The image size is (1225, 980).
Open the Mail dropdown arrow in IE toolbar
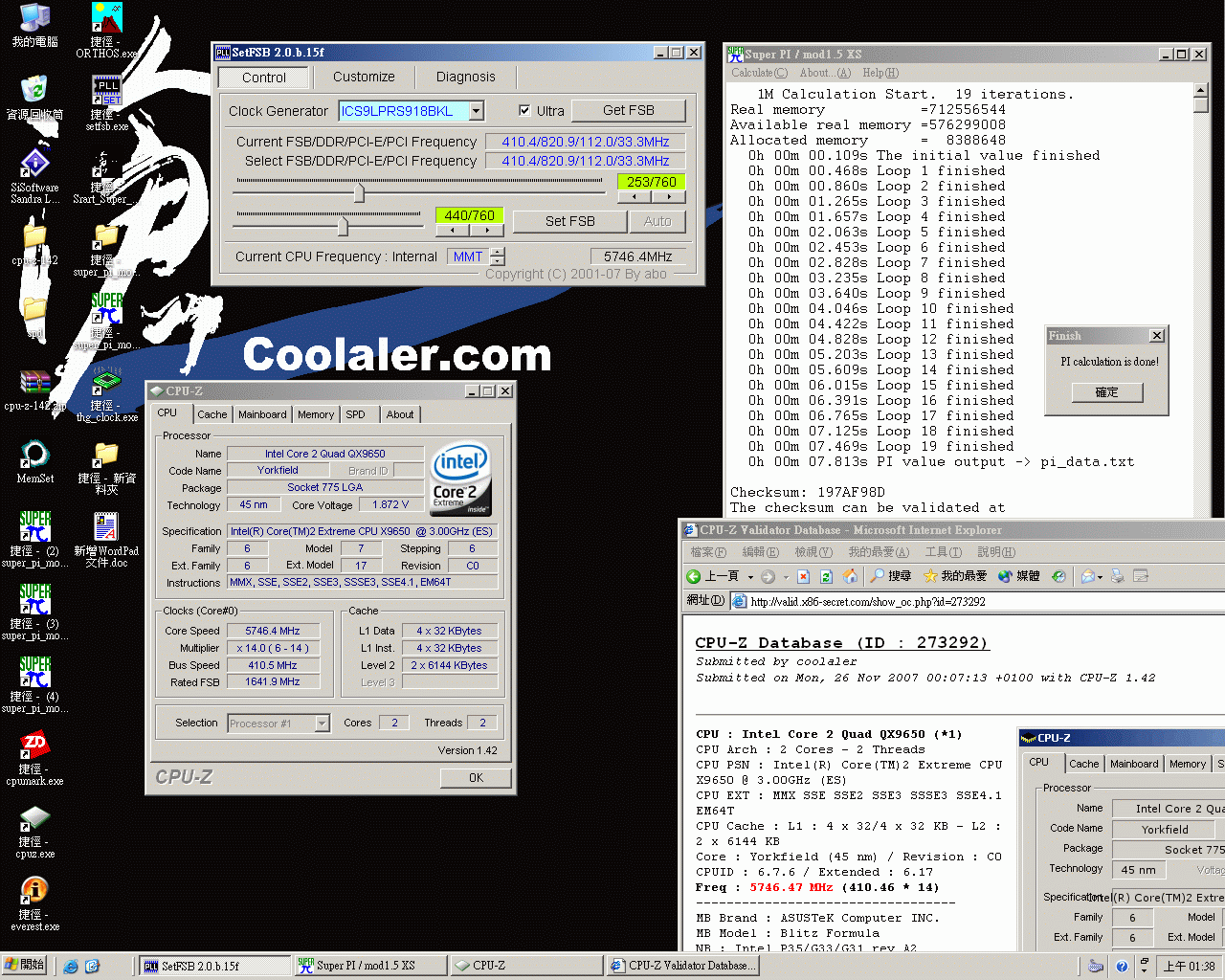pos(1101,577)
